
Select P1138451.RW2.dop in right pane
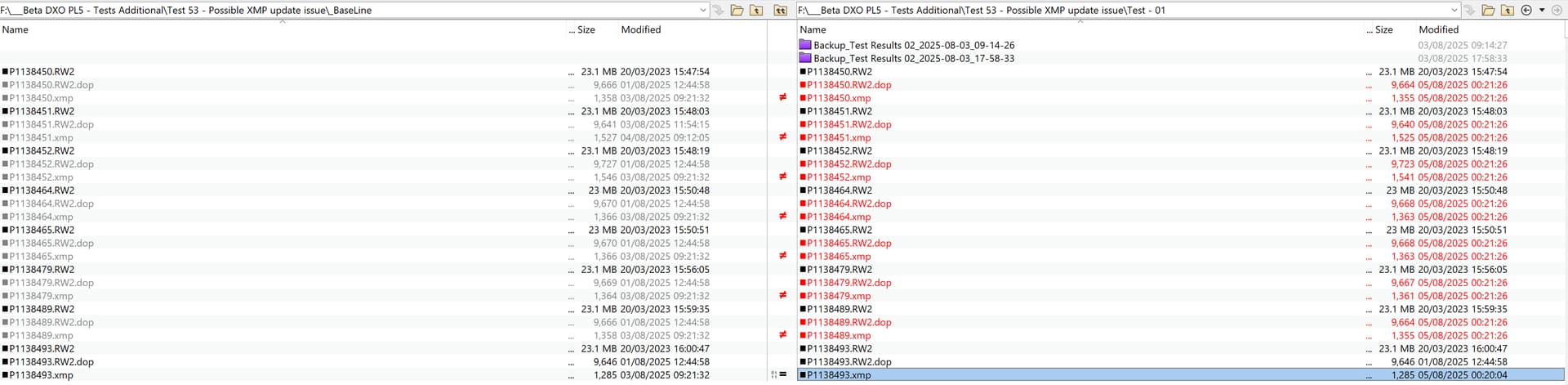pyautogui.click(x=849, y=124)
